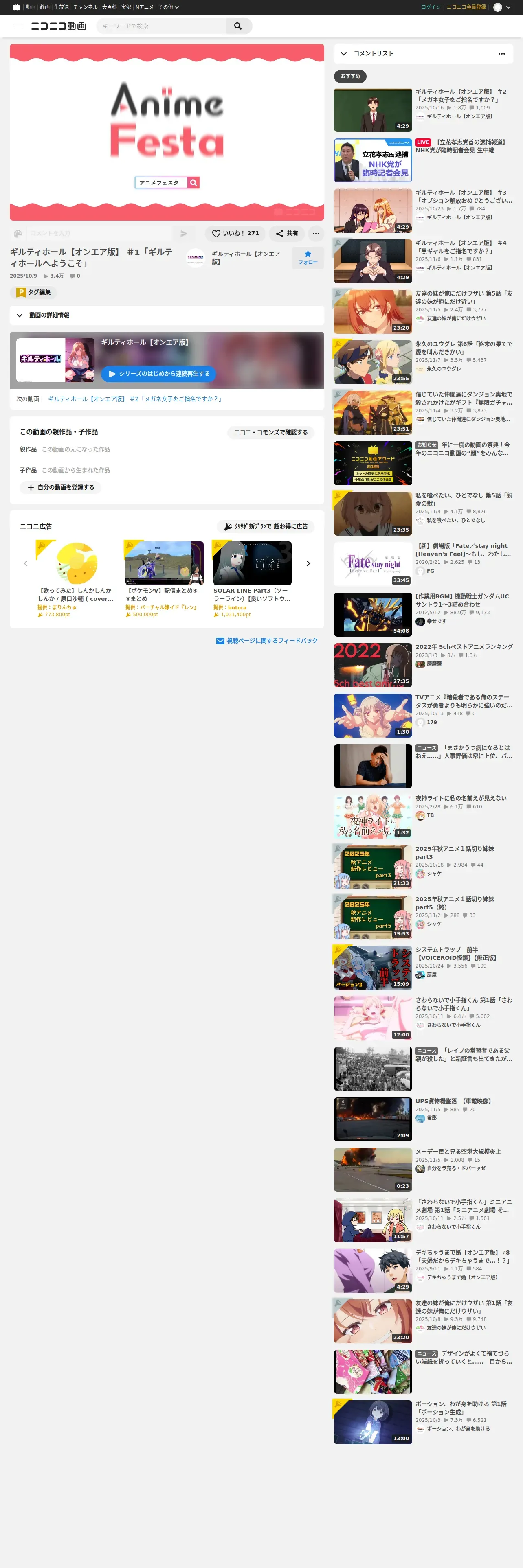Expand the account chevron beside the avatar
The width and height of the screenshot is (523, 1568).
[508, 7]
